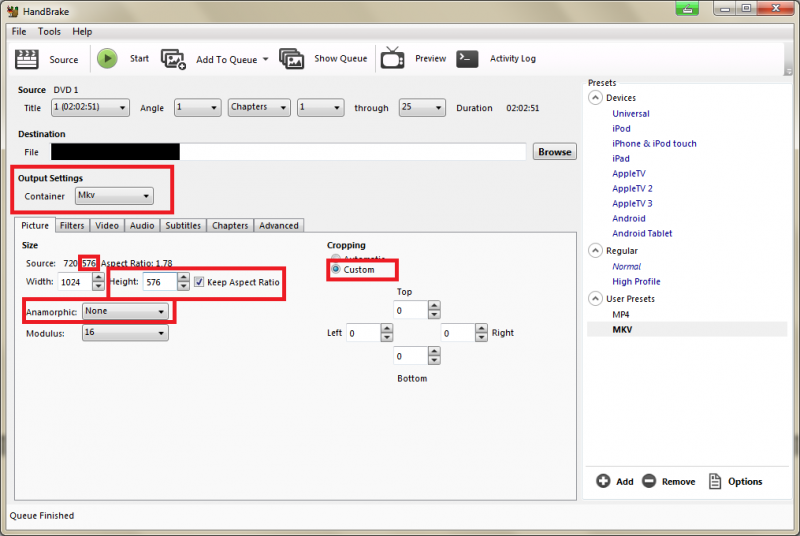Open the Chapters mode dropdown
This screenshot has width=800, height=536.
[x=259, y=108]
